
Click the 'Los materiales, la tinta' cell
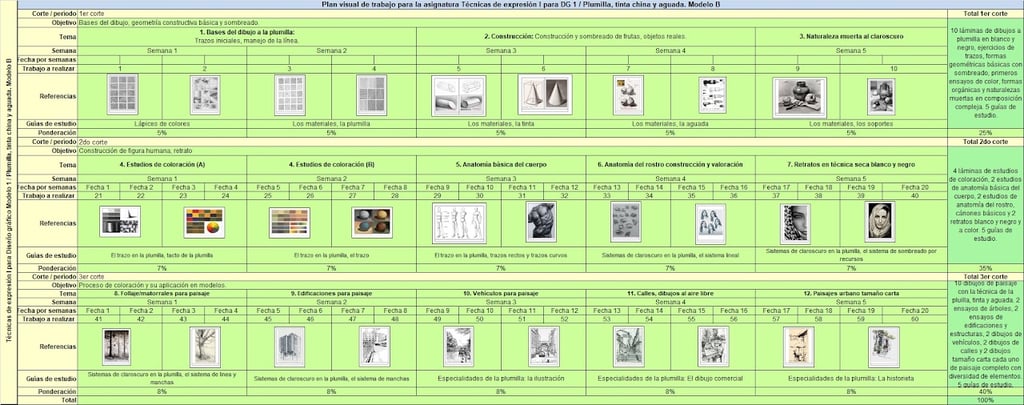501,123
